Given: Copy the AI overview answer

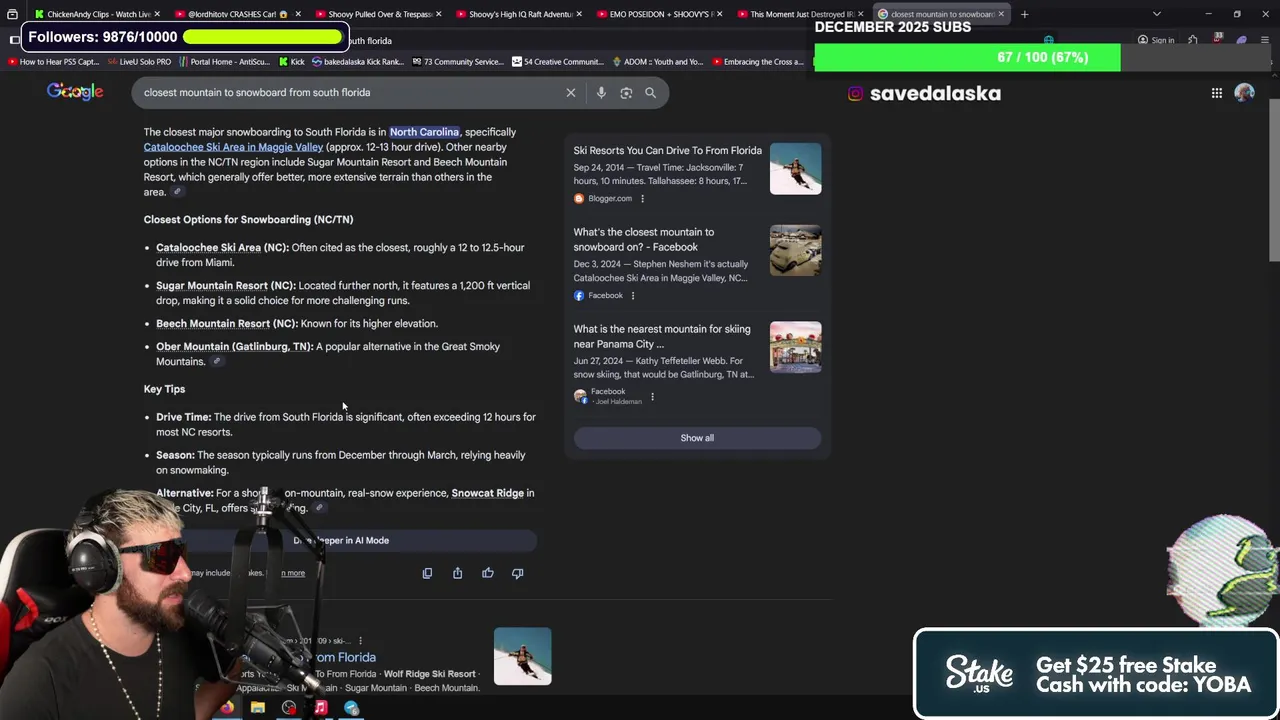Looking at the screenshot, I should [427, 573].
